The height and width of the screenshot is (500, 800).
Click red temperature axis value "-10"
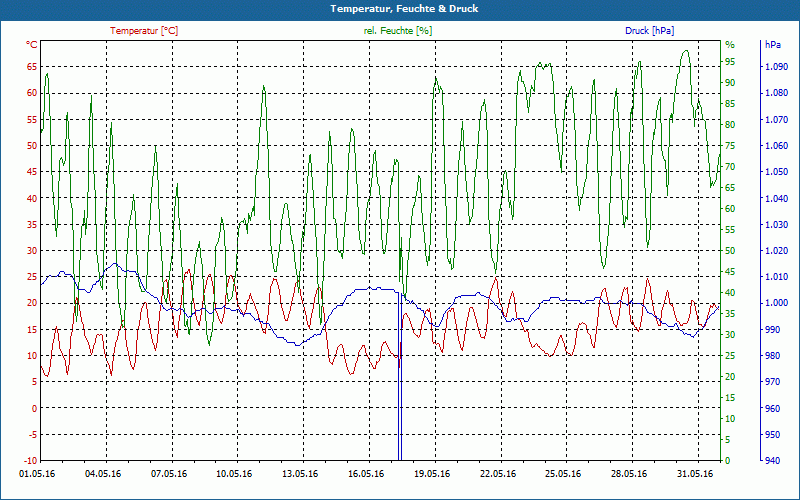point(30,461)
